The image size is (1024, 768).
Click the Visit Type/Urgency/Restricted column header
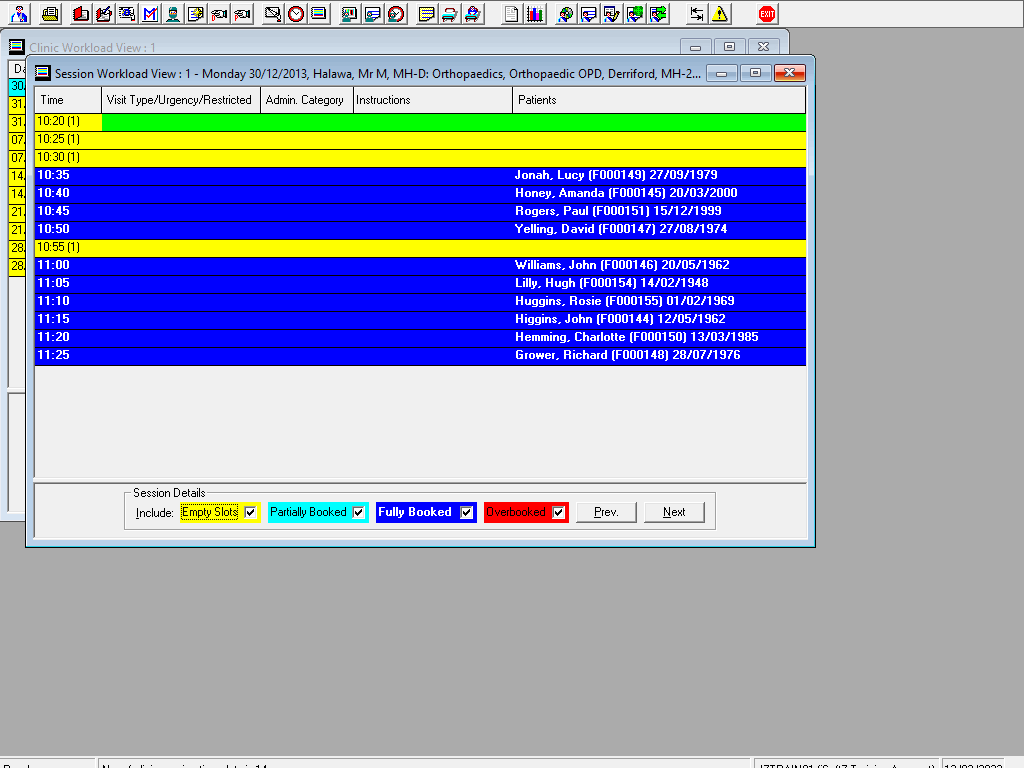click(x=181, y=100)
